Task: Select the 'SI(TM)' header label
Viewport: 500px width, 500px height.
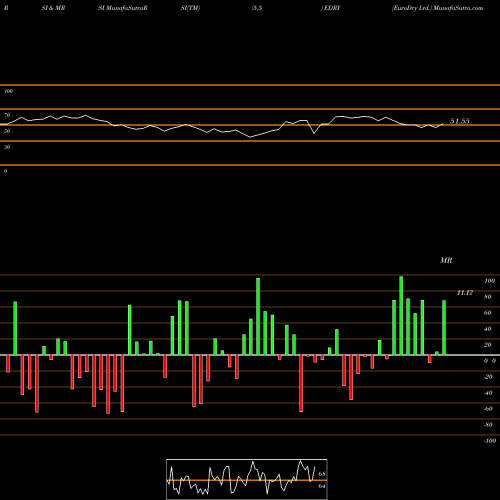Action: pos(190,8)
